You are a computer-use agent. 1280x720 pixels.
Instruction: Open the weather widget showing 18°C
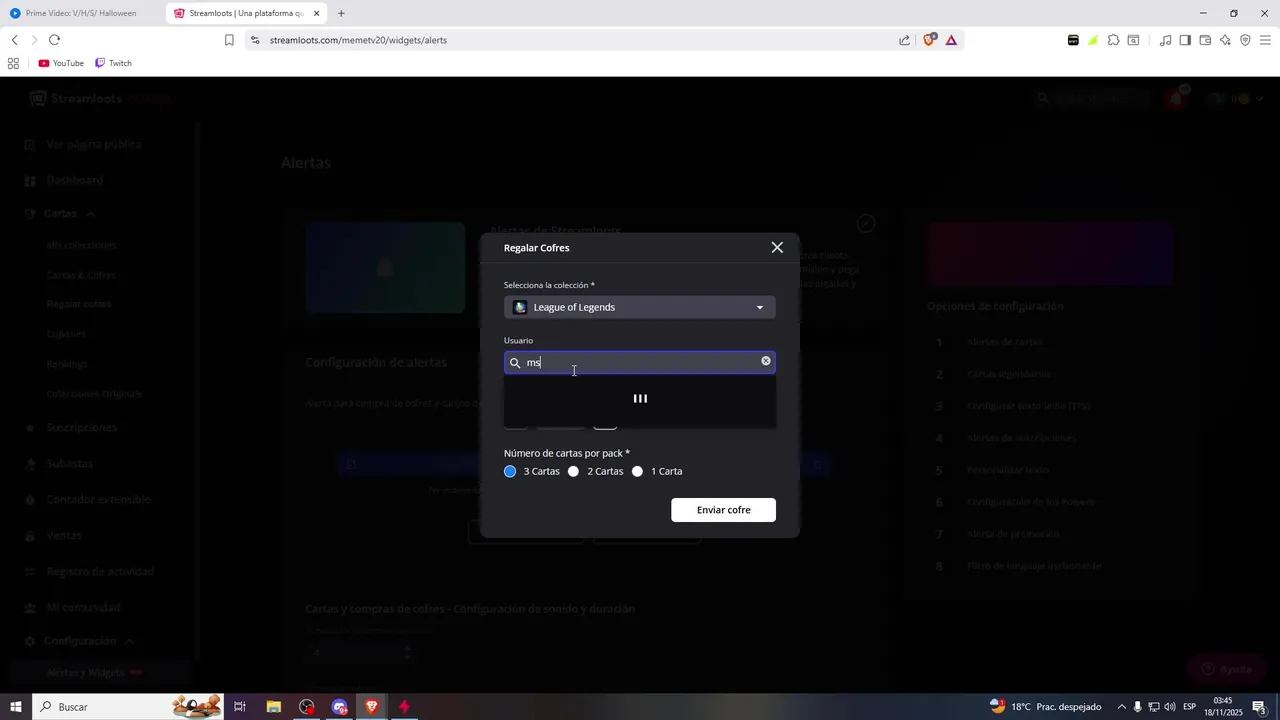tap(1045, 707)
